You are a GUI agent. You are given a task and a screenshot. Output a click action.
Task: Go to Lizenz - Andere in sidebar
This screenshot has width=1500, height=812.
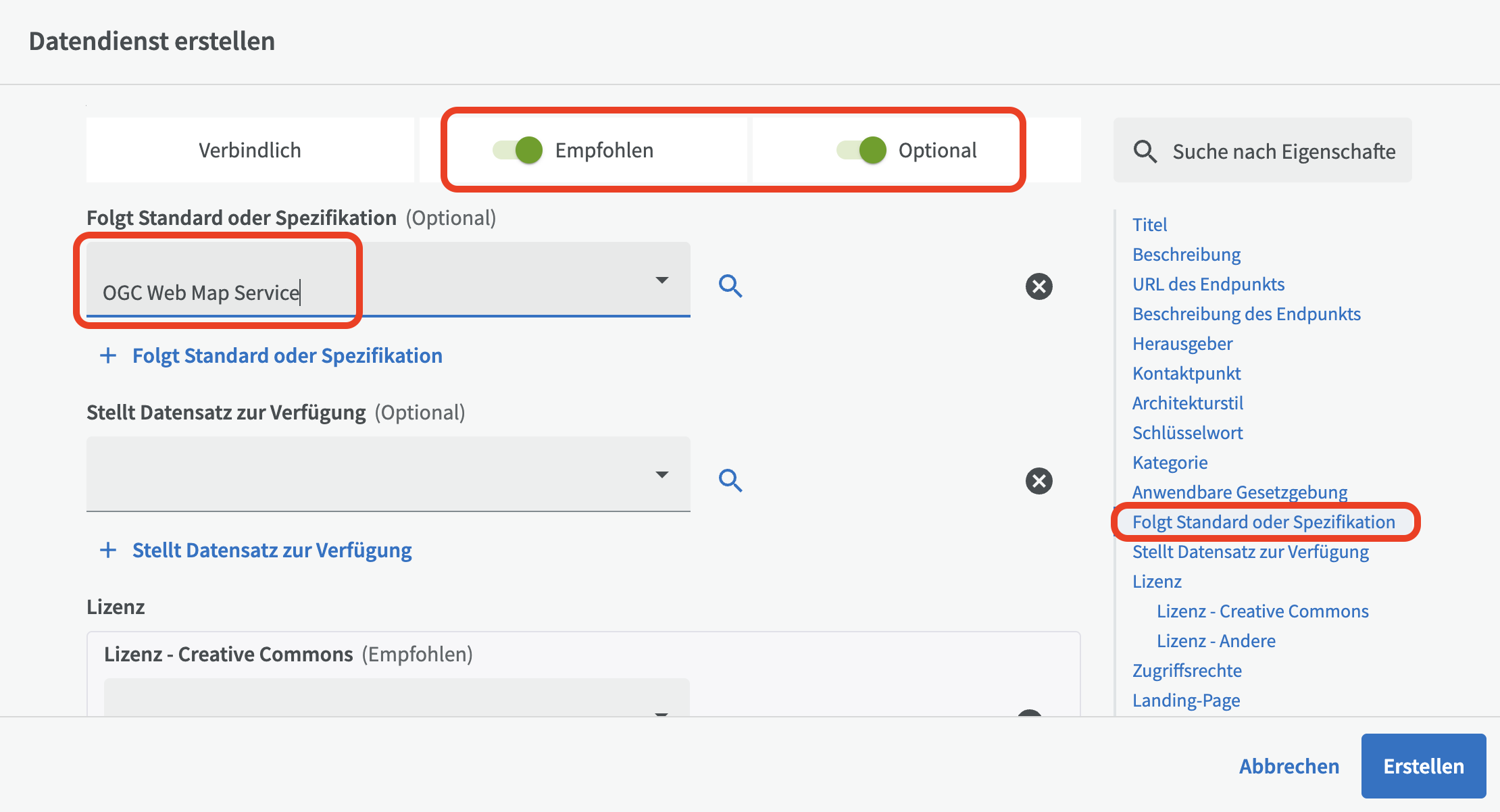tap(1216, 641)
